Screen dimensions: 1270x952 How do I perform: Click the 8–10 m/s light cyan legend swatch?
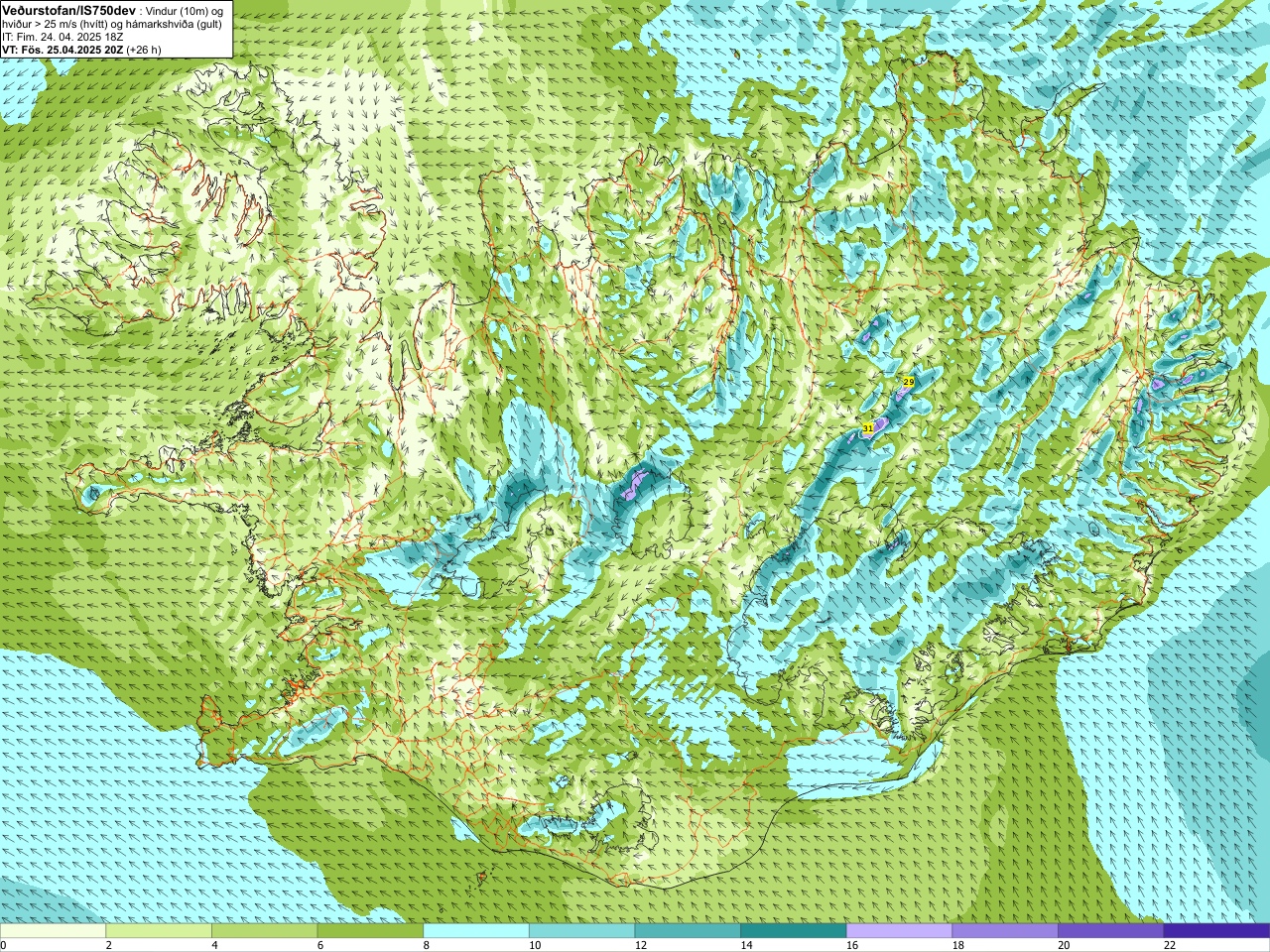point(476,931)
